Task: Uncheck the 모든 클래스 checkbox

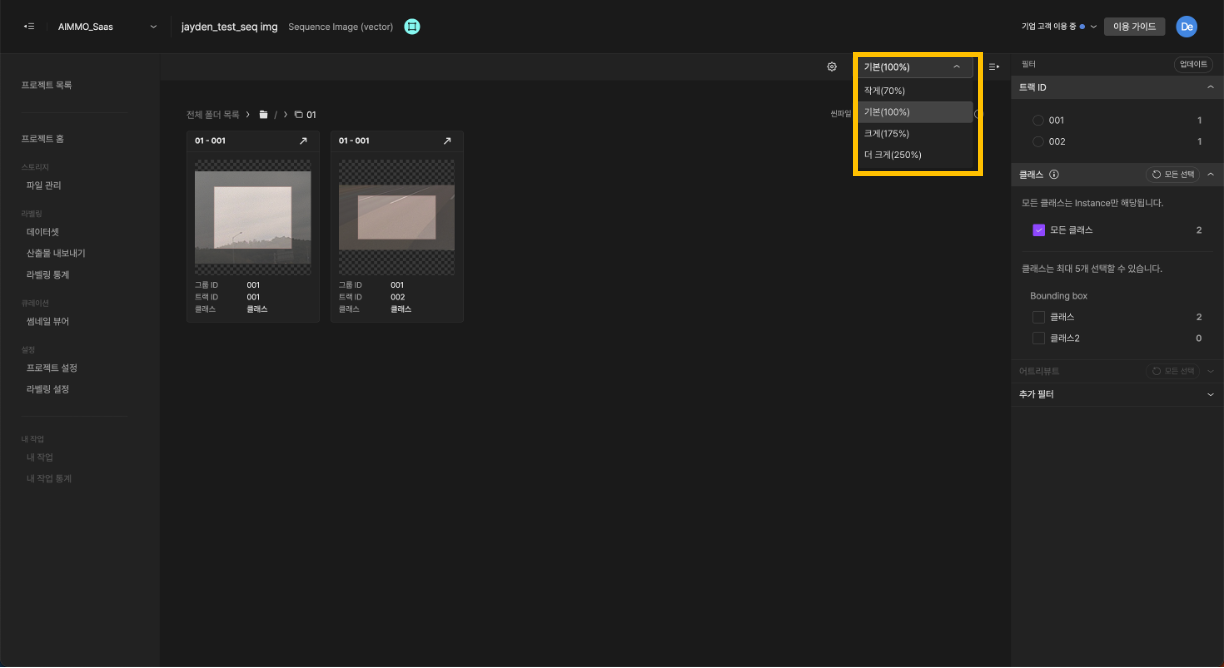Action: (1038, 230)
